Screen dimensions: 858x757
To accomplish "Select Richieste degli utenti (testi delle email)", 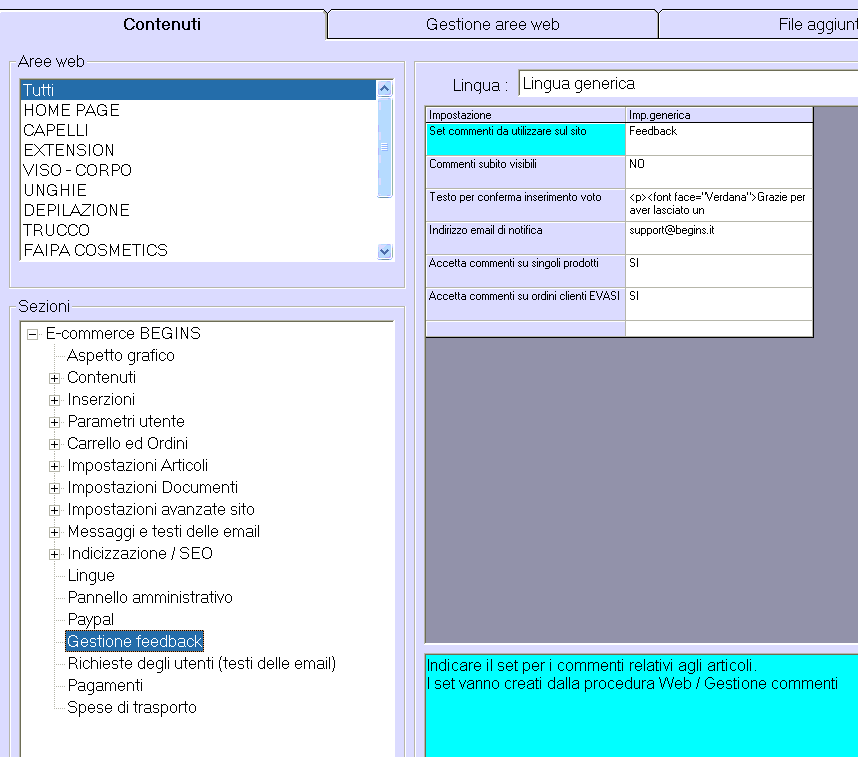I will point(201,663).
